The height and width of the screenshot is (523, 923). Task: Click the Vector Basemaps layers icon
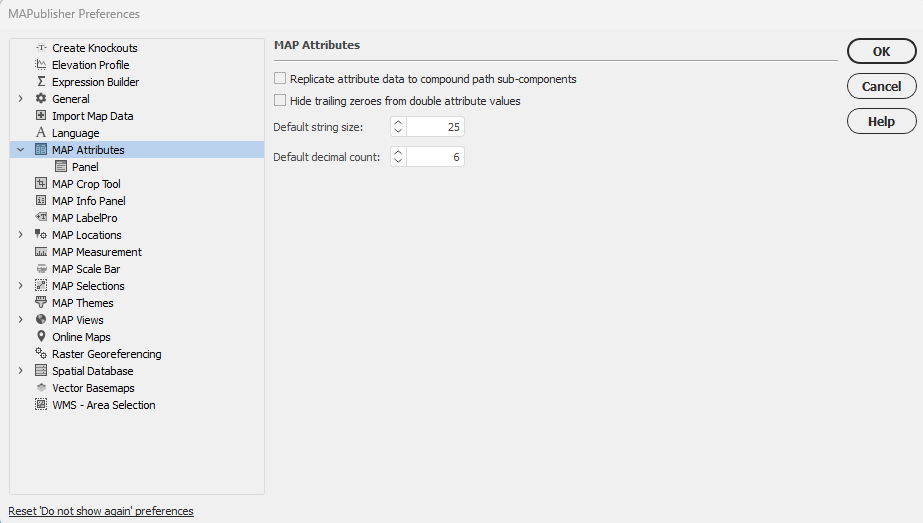pos(41,388)
